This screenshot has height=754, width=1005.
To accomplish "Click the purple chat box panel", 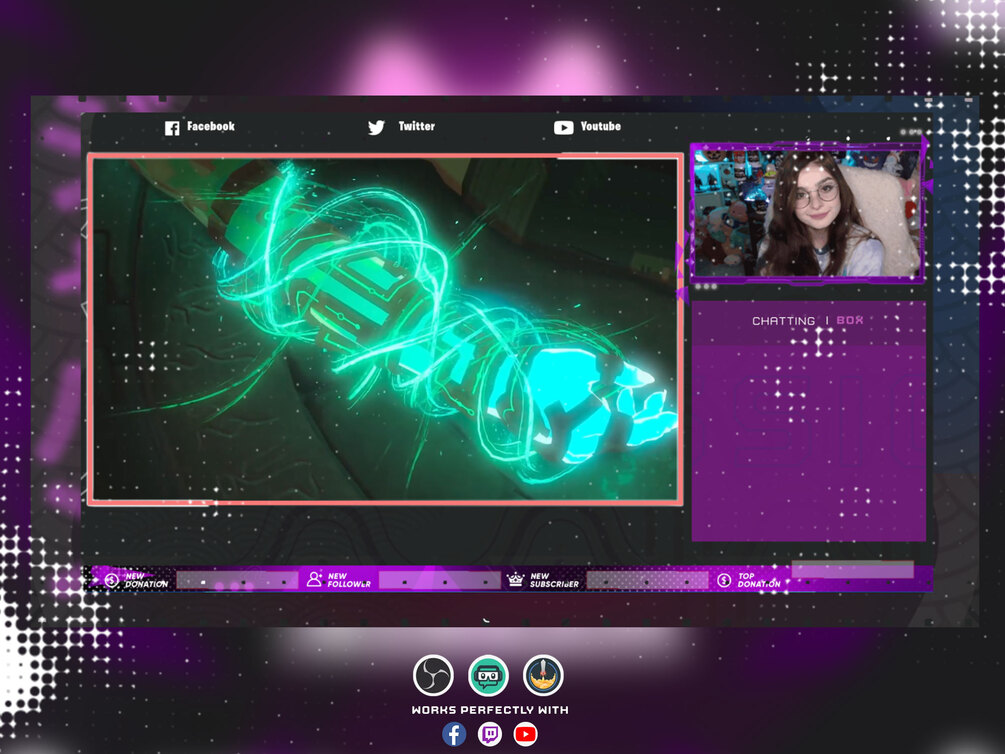I will 809,421.
